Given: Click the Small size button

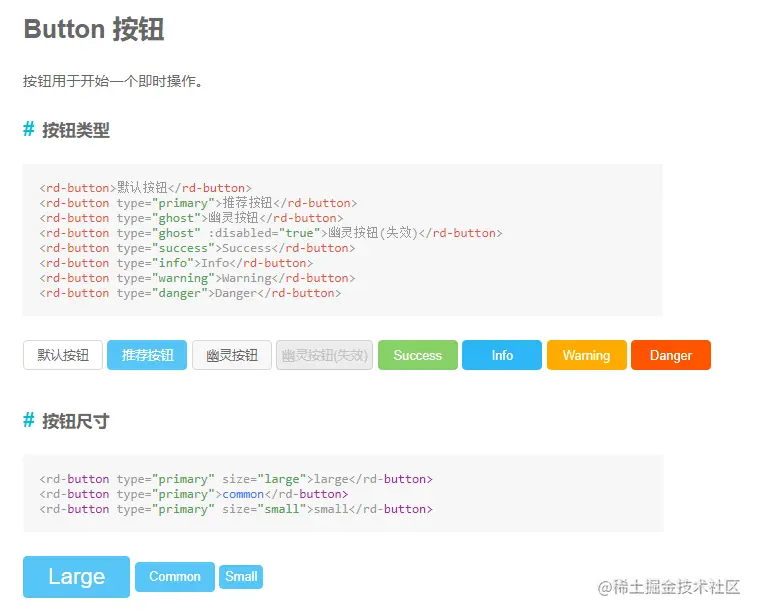Looking at the screenshot, I should point(241,577).
